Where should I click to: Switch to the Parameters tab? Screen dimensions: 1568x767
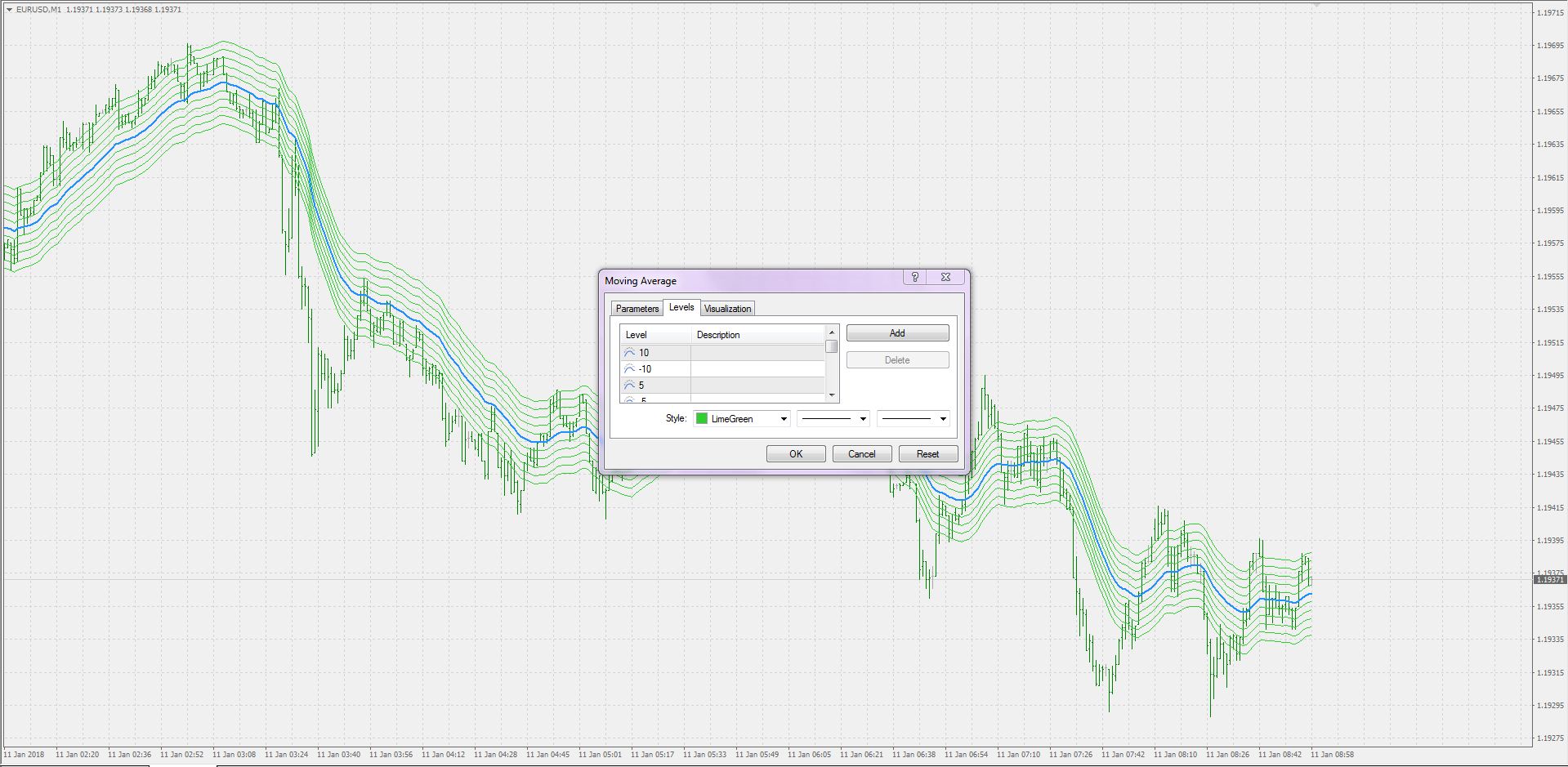tap(637, 308)
